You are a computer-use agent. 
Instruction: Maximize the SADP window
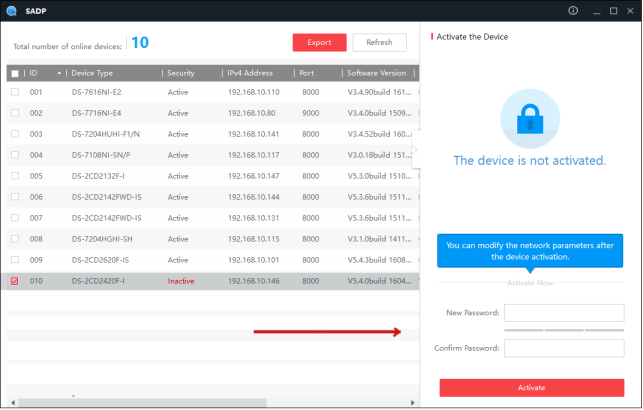point(613,11)
